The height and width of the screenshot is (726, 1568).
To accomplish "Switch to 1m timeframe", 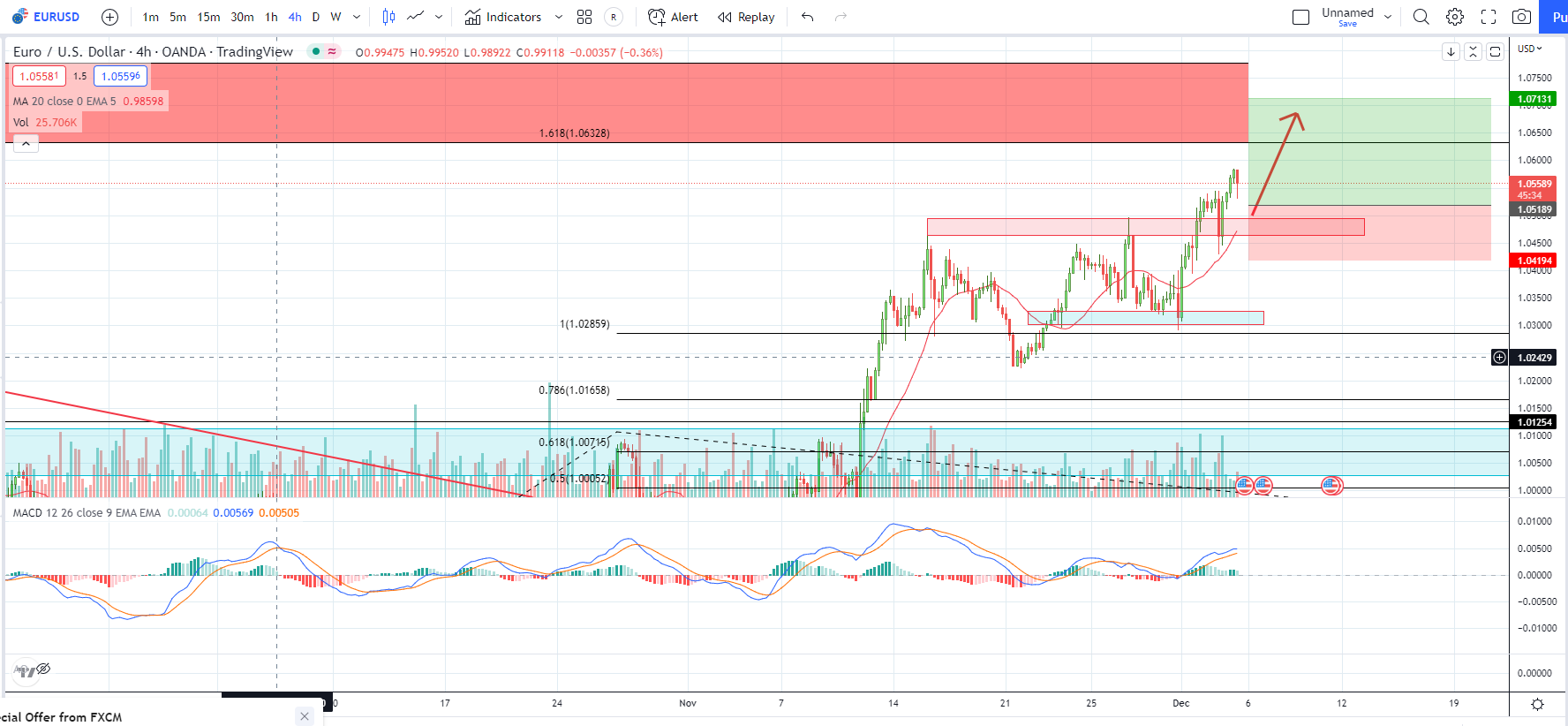I will (150, 17).
